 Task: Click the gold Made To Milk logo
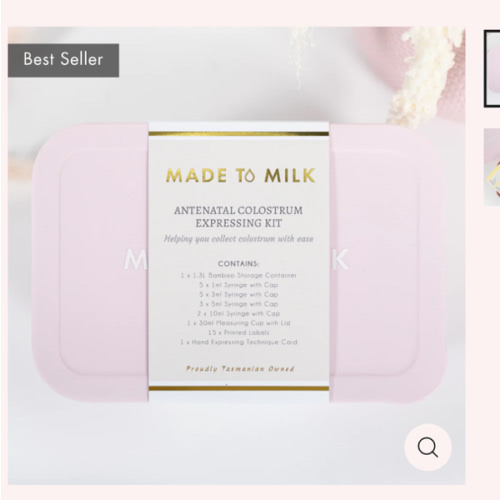[240, 176]
